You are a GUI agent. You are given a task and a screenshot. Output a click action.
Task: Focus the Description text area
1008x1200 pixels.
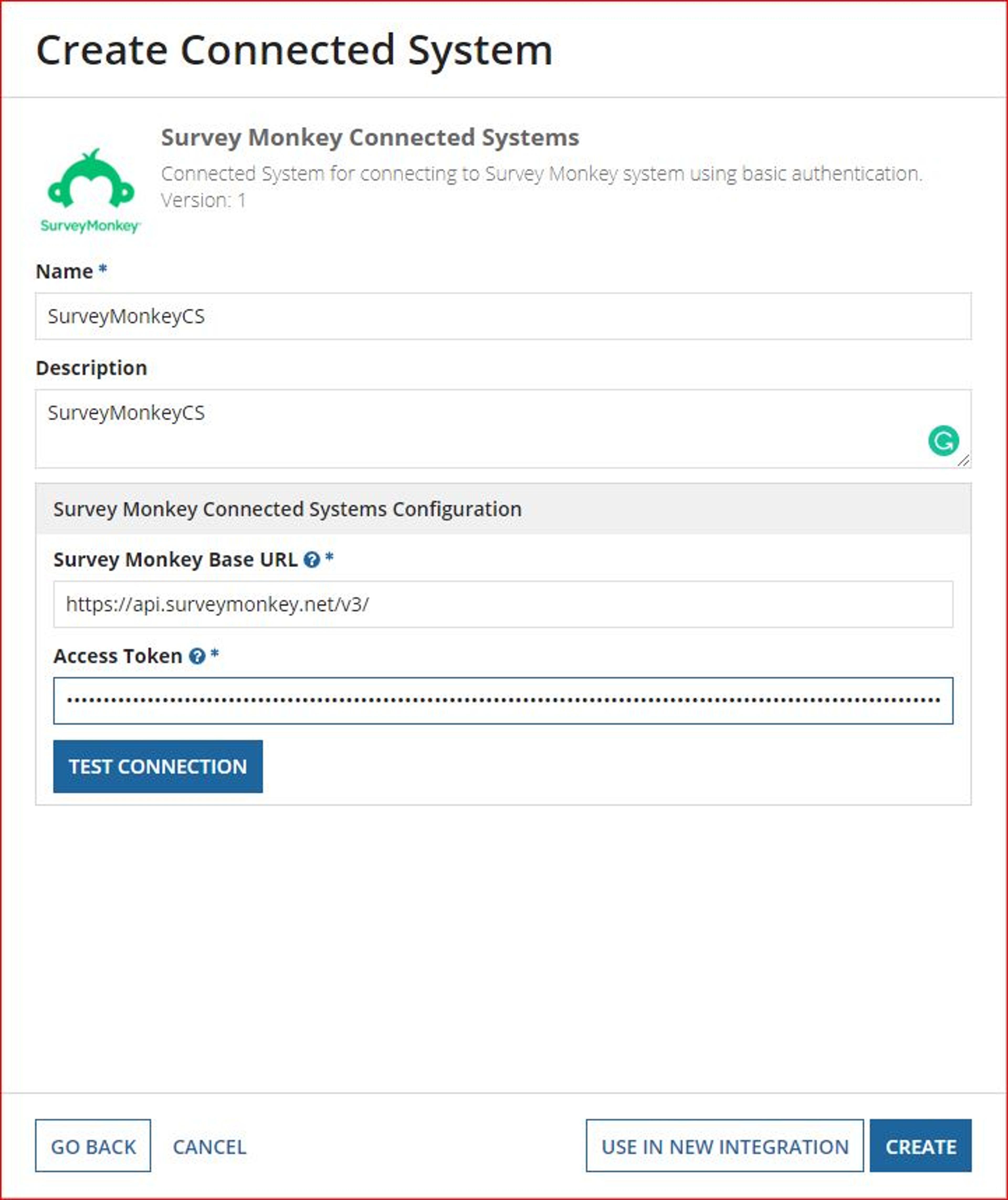click(503, 429)
